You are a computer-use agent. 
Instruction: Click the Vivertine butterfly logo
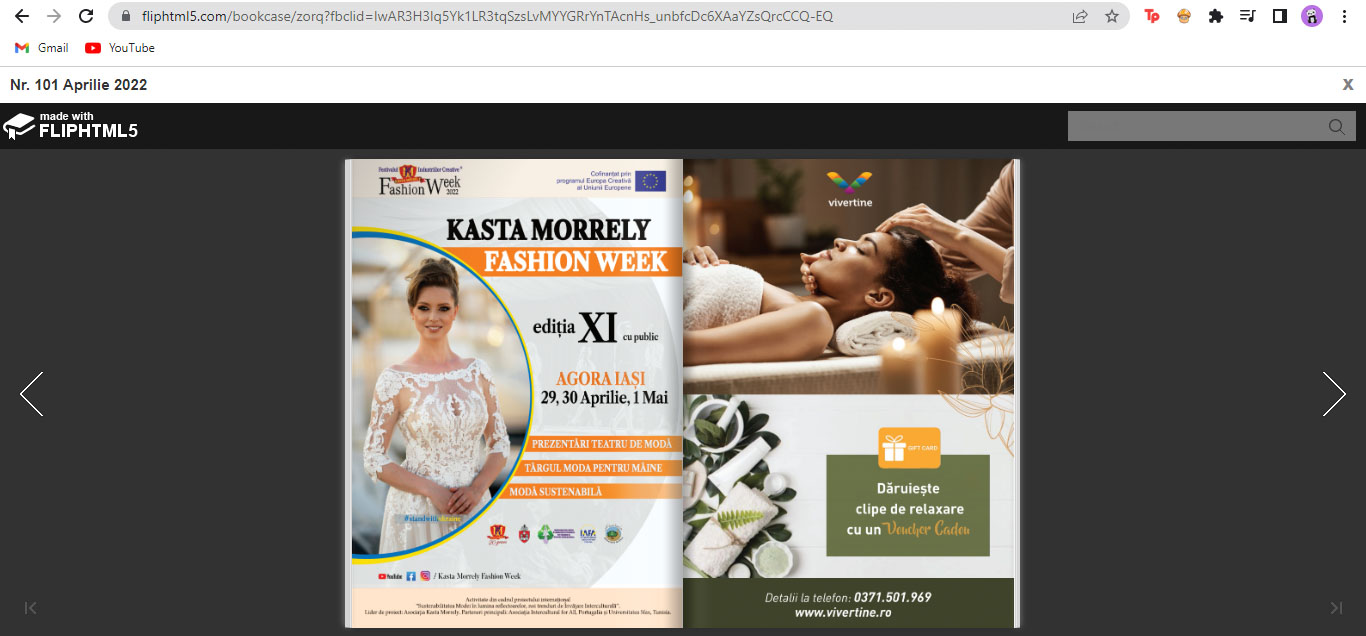click(x=850, y=182)
